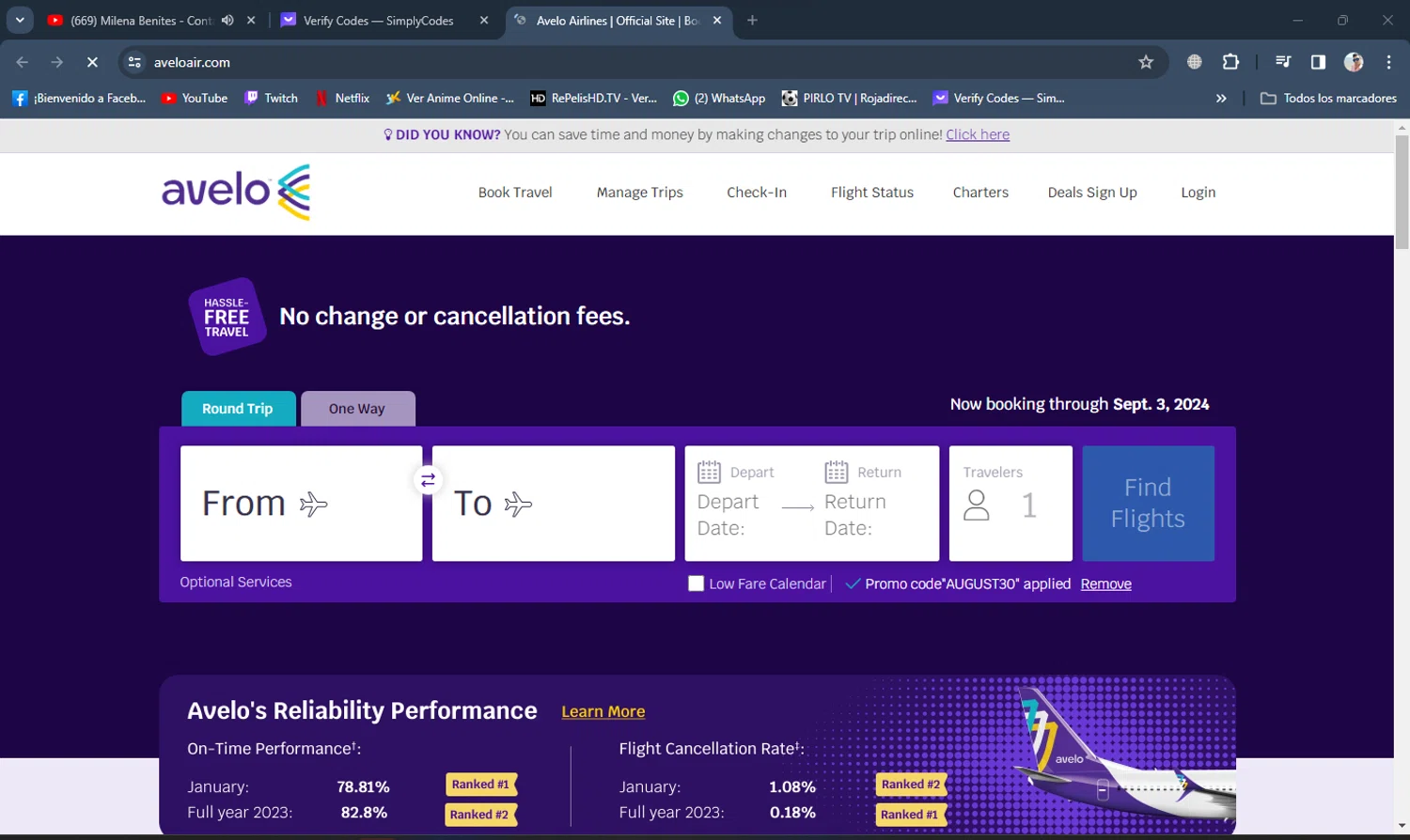
Task: View site information icon in address bar
Action: point(134,62)
